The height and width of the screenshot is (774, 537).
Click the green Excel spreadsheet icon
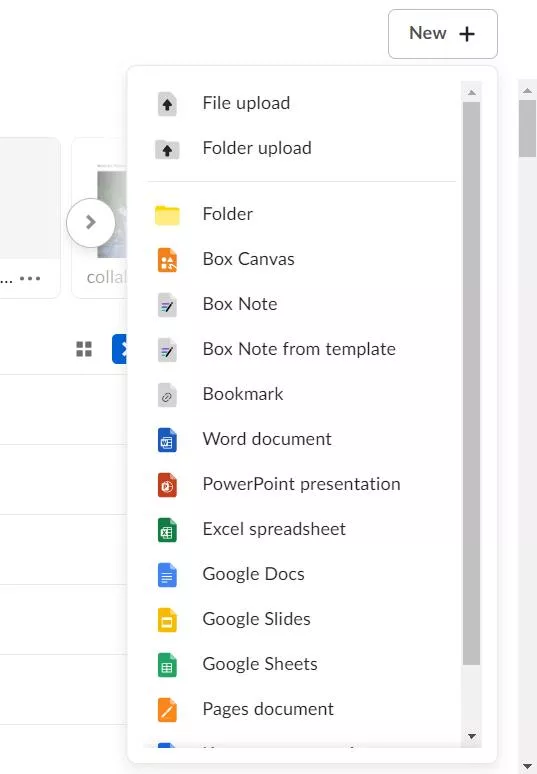point(167,530)
